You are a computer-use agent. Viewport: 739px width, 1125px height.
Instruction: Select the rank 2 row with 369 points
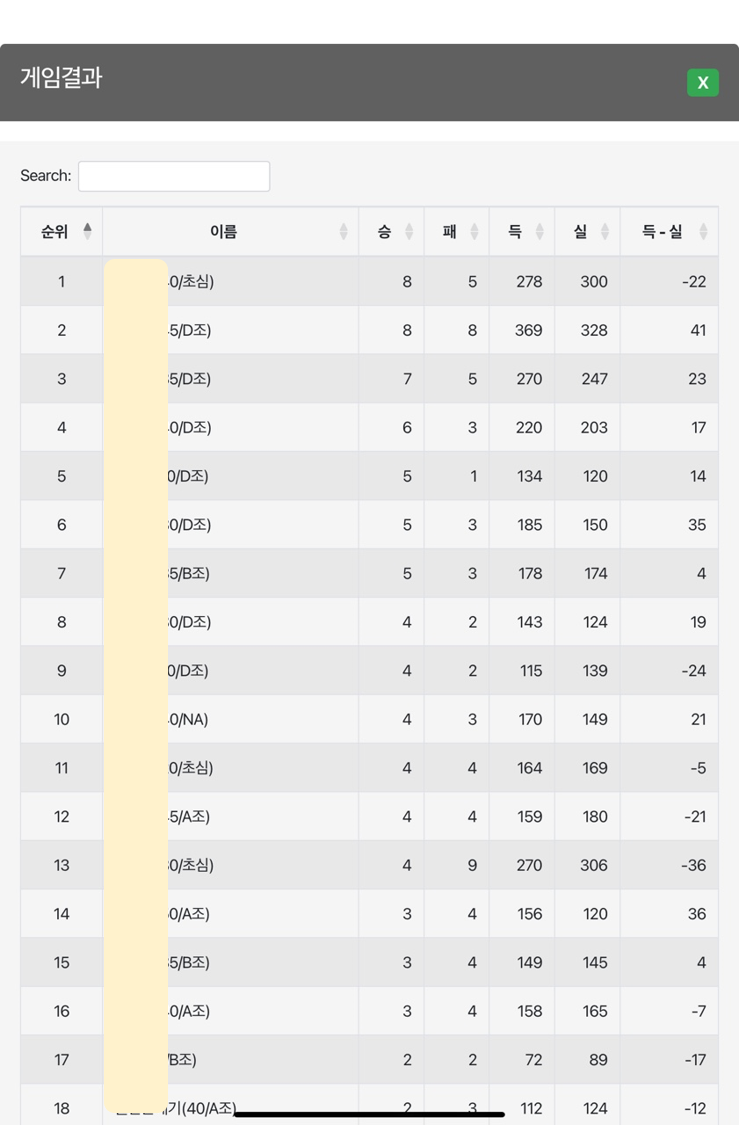pos(370,330)
